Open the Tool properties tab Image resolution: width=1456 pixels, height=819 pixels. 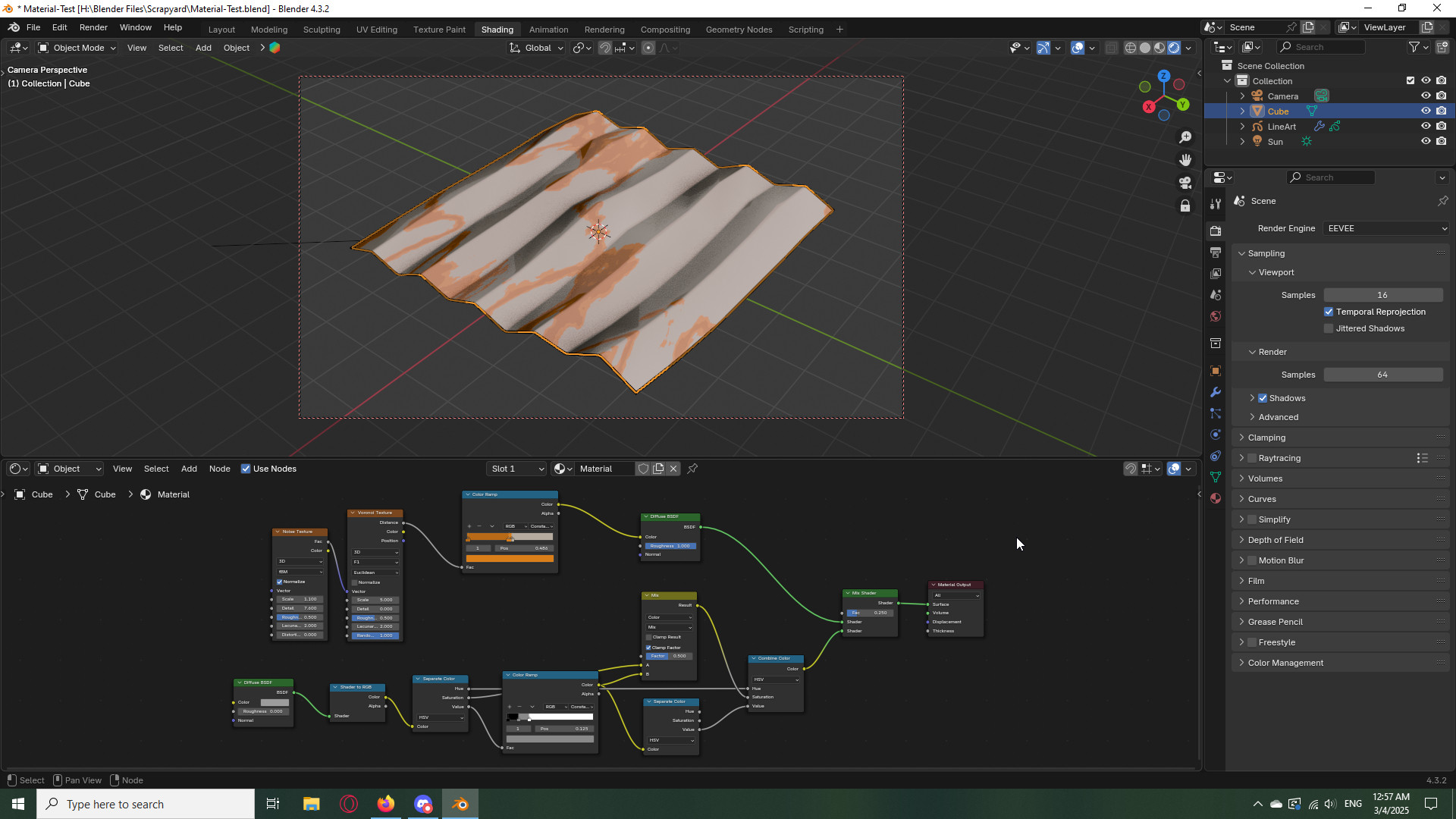[x=1216, y=205]
